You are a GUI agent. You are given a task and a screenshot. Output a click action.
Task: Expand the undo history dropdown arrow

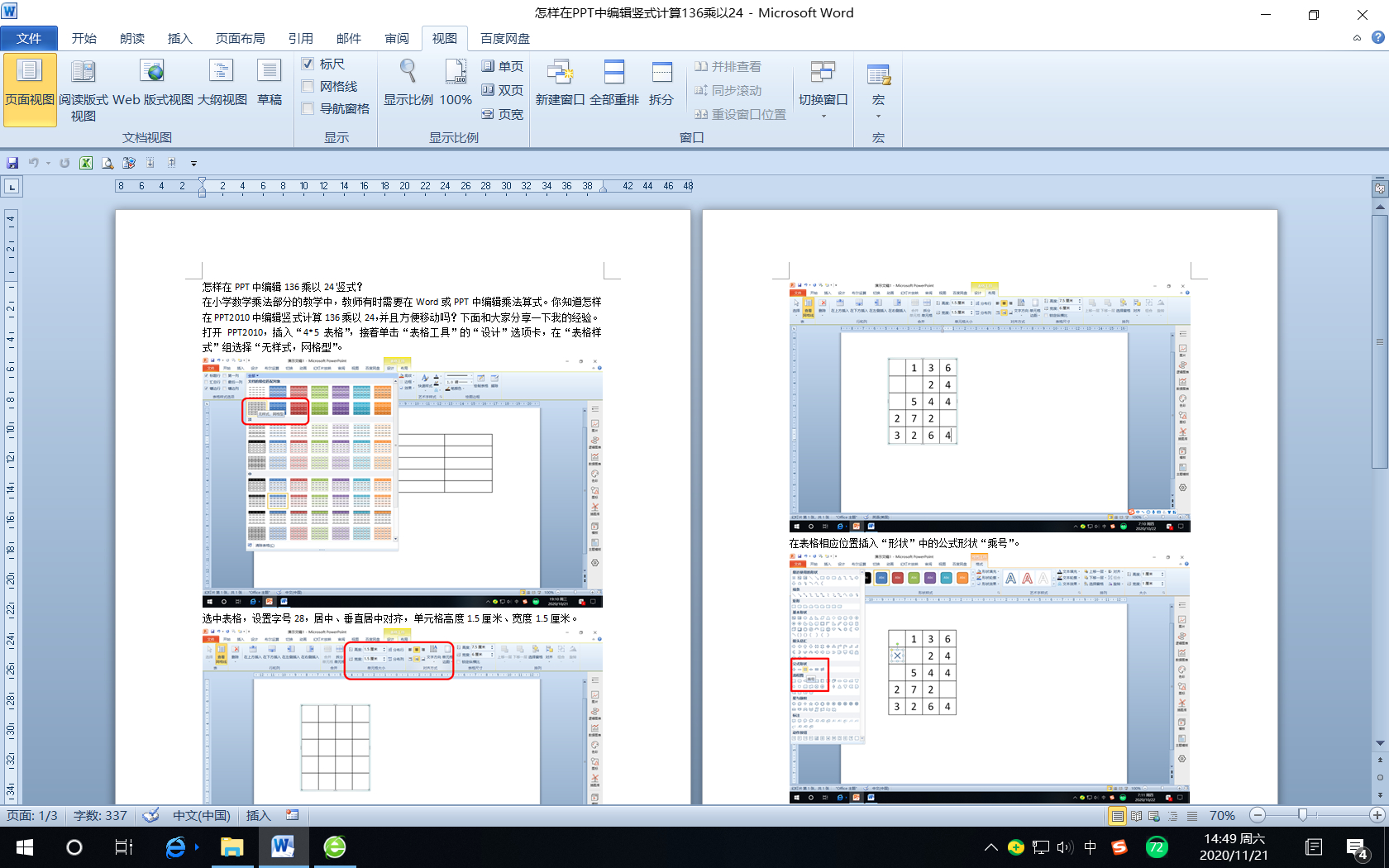tap(48, 163)
